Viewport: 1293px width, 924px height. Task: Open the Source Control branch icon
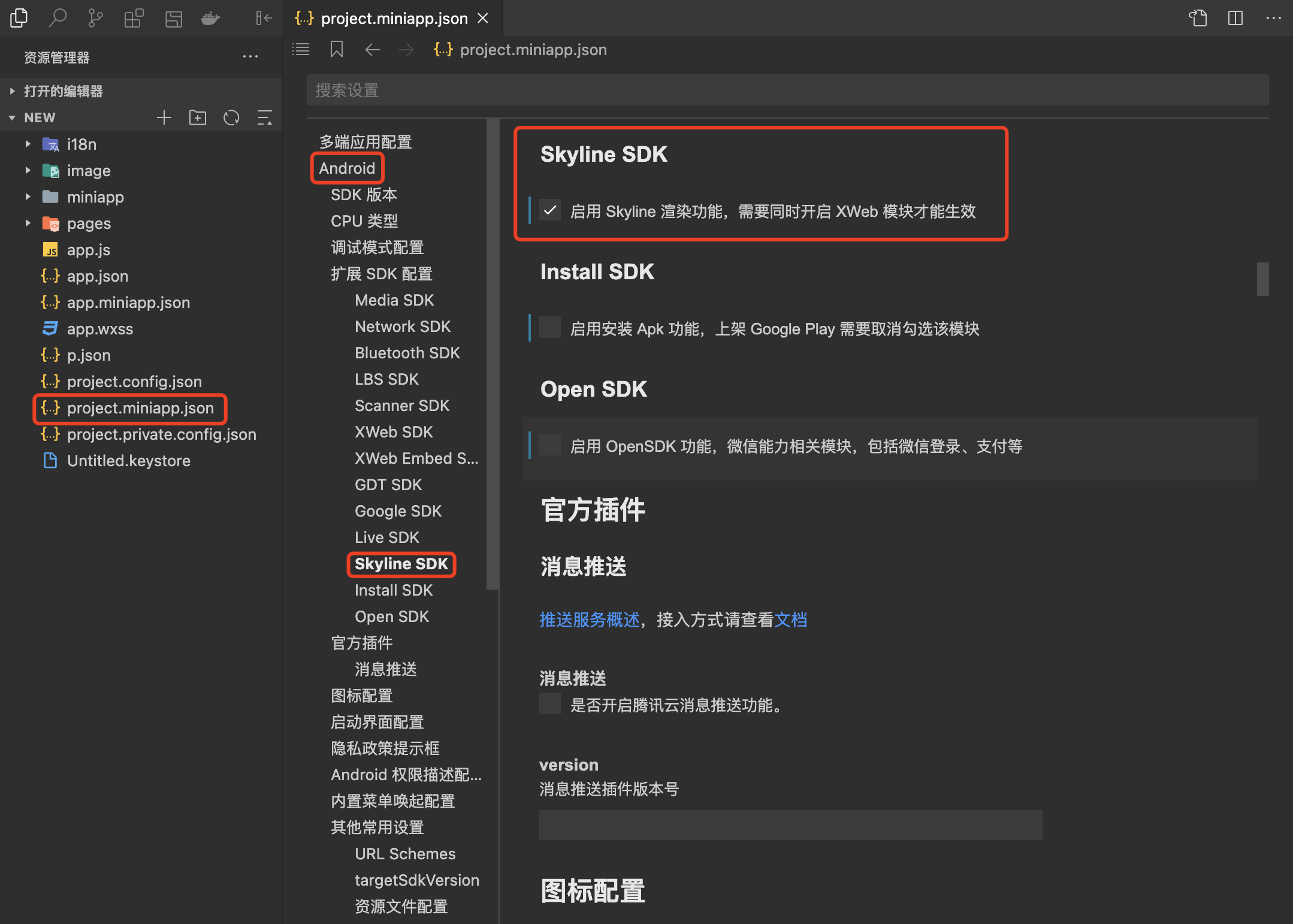[95, 18]
